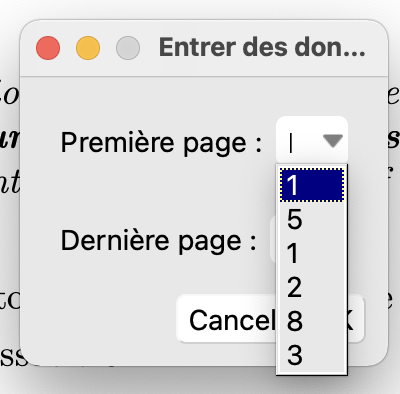Collapse the Première page dropdown arrow
400x394 pixels.
click(333, 141)
